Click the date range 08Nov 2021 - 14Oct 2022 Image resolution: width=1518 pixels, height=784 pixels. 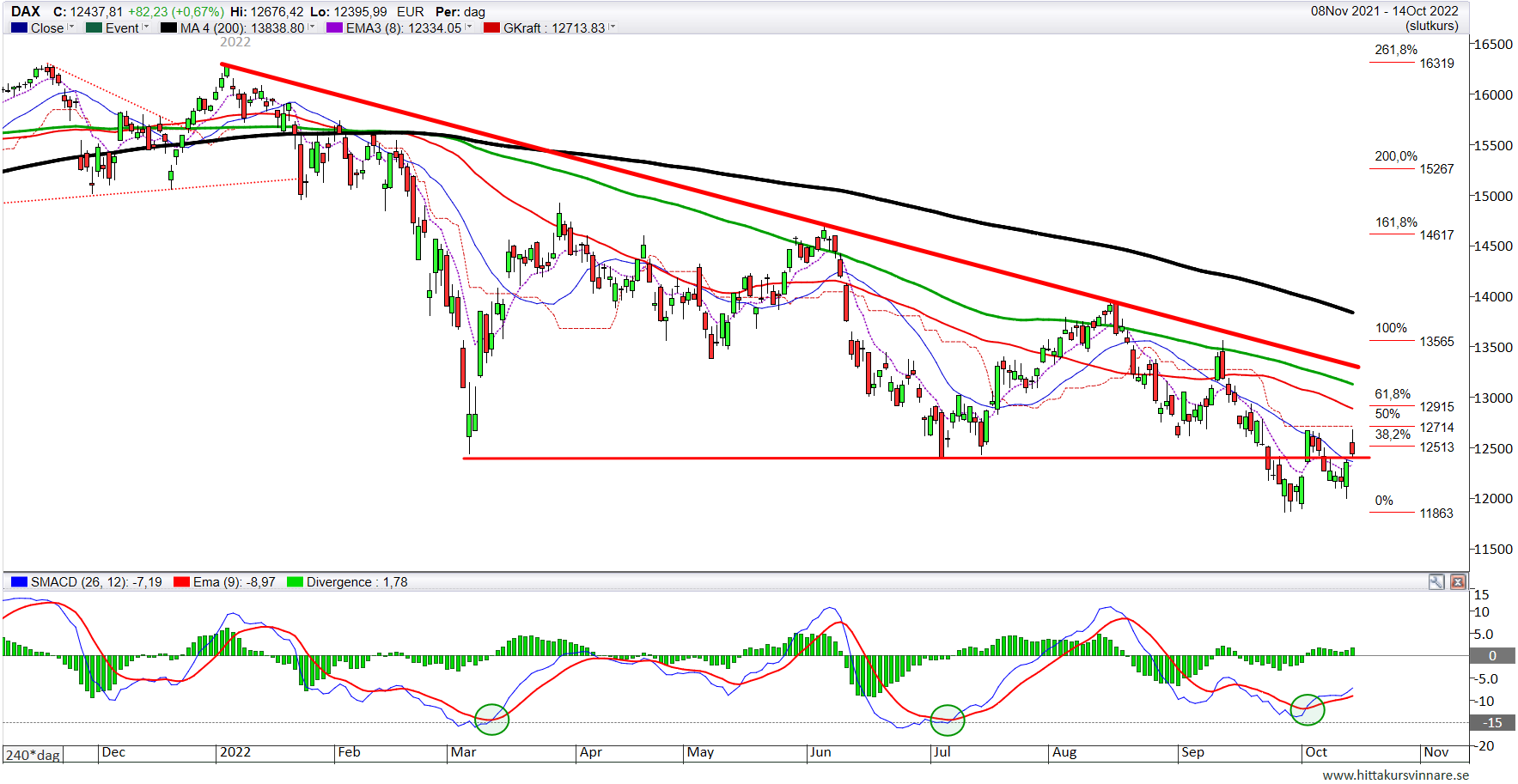tap(1384, 11)
